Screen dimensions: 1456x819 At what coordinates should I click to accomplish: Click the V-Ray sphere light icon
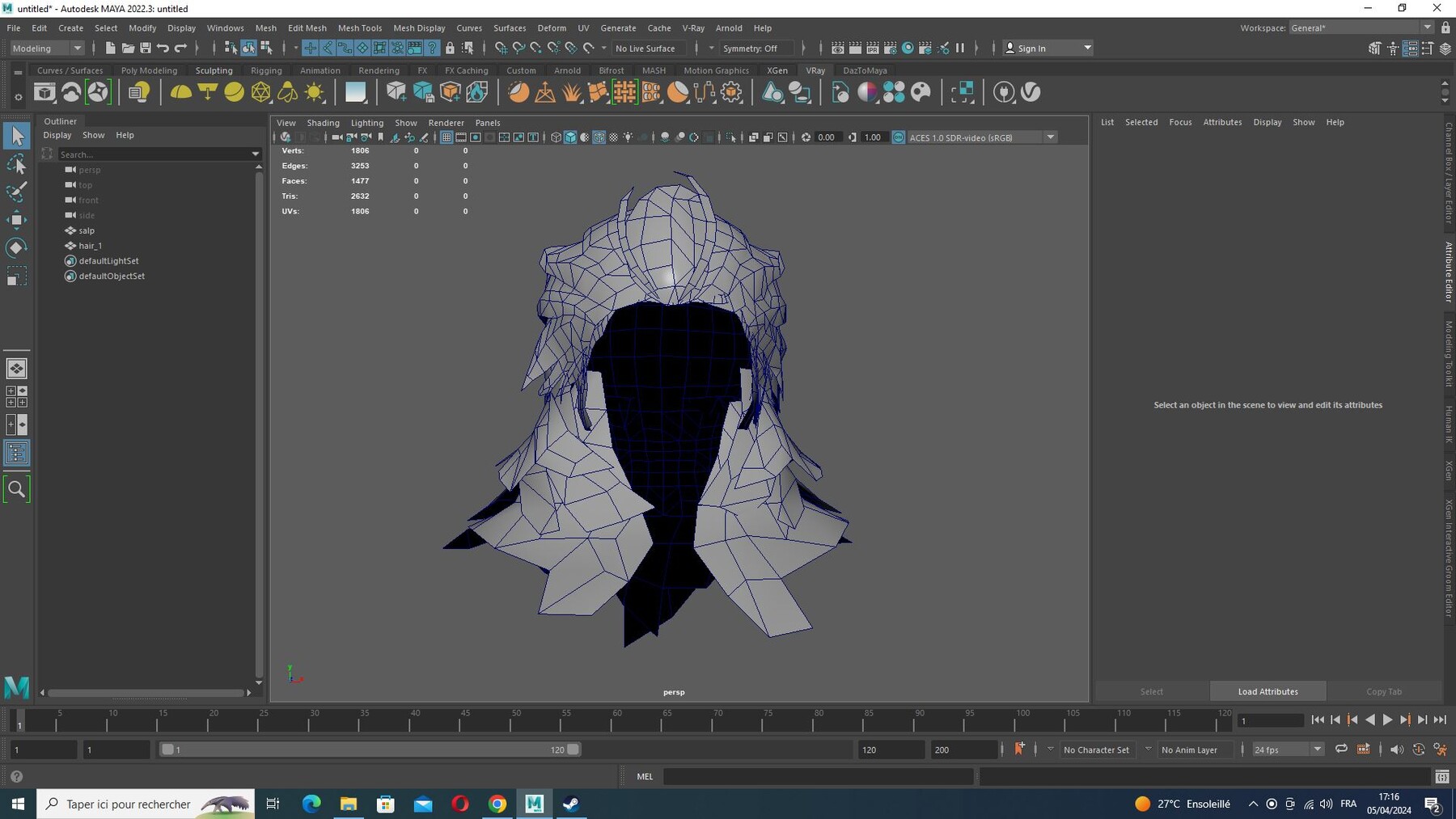pos(234,92)
